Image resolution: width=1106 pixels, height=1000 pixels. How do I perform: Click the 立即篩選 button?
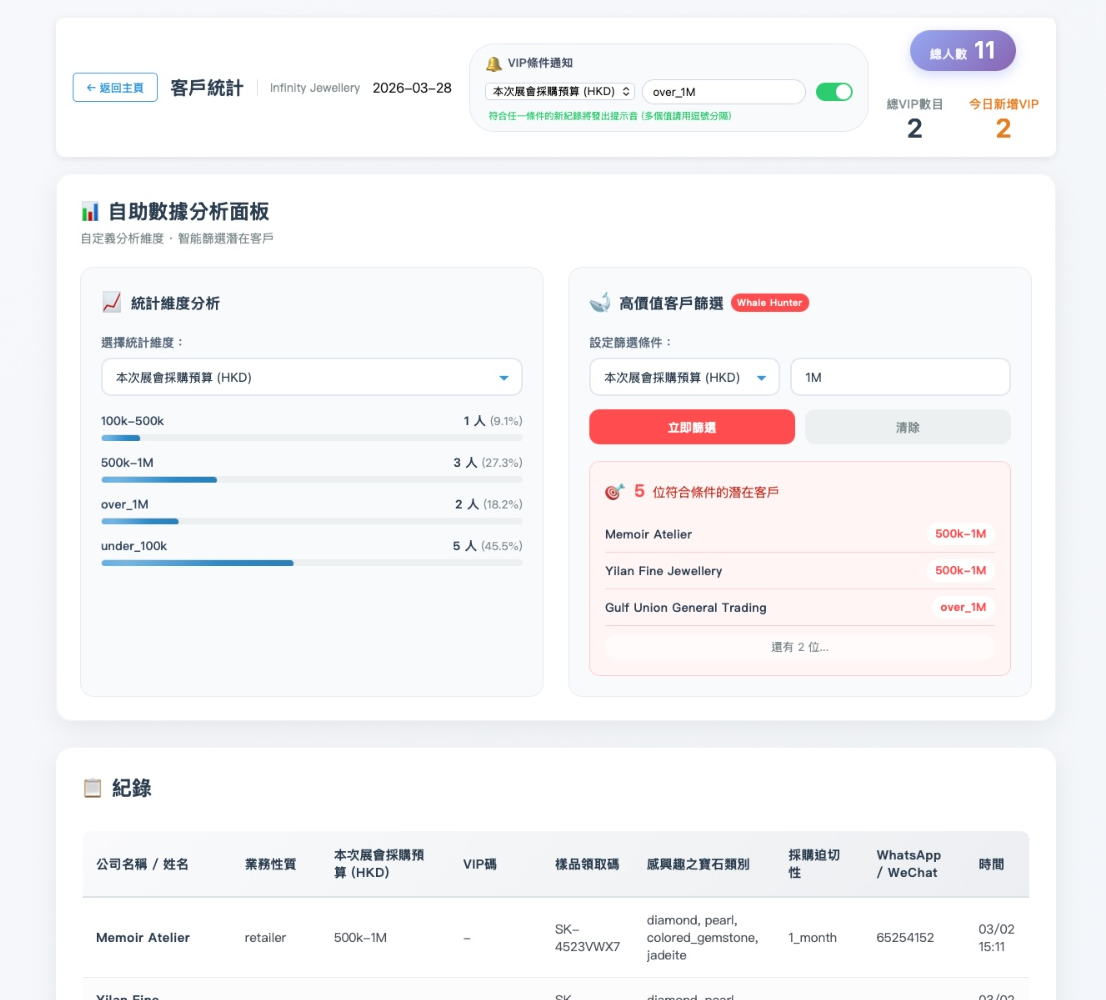point(692,427)
